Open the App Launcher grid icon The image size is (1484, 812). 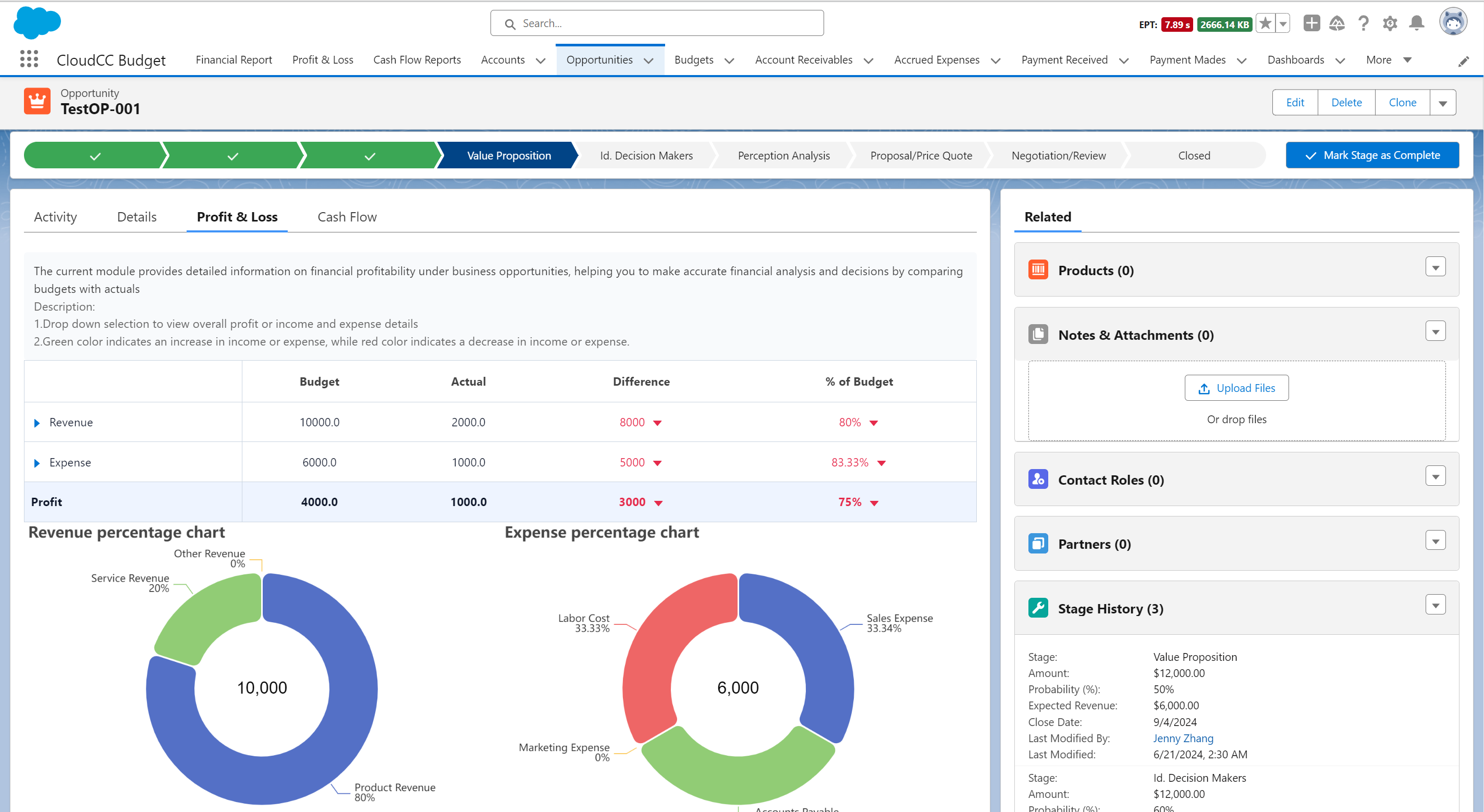(x=29, y=59)
